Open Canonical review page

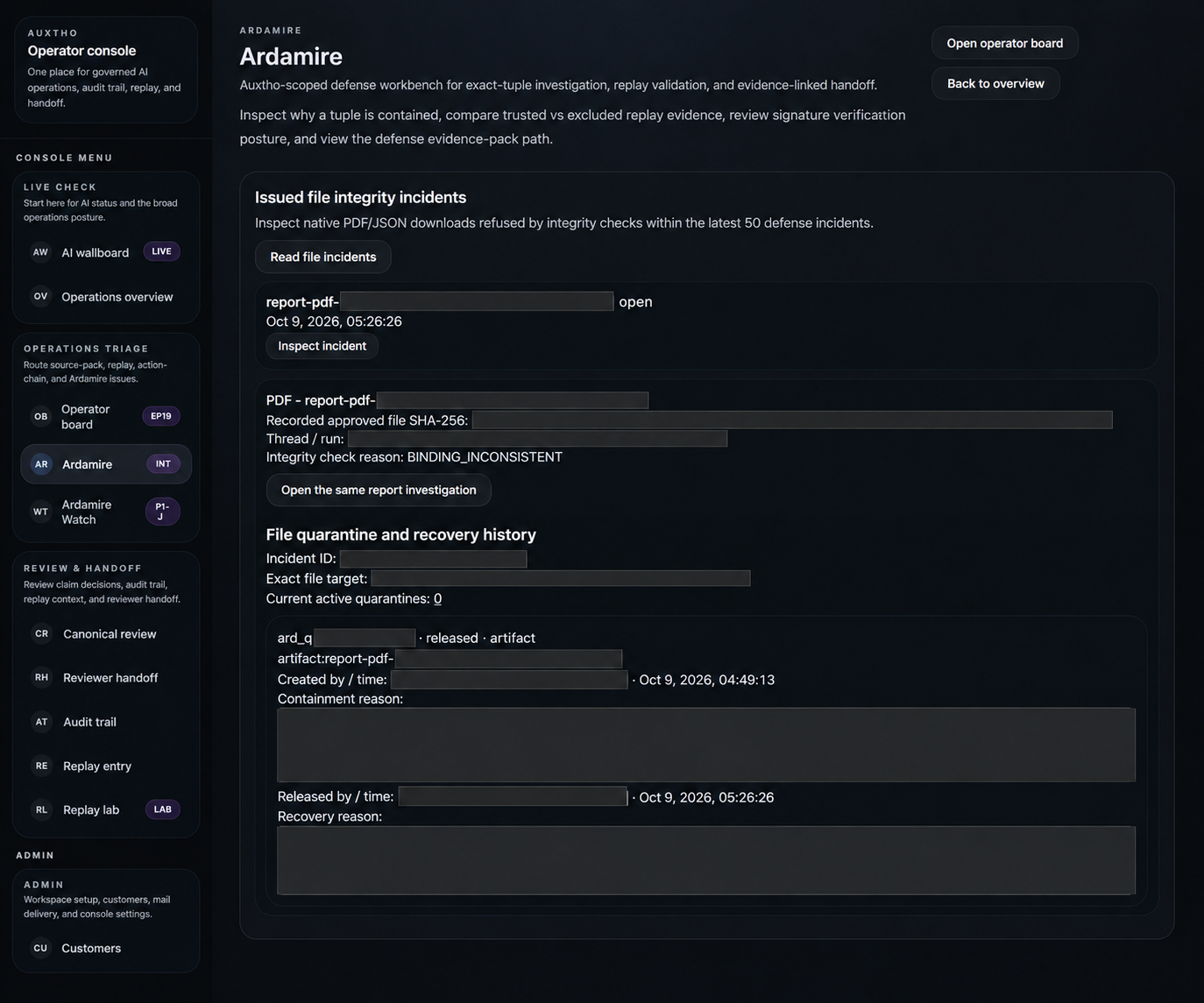[x=106, y=634]
